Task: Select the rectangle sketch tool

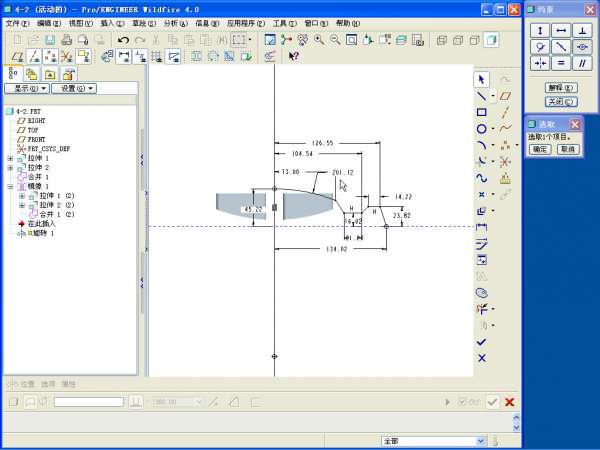Action: (481, 112)
